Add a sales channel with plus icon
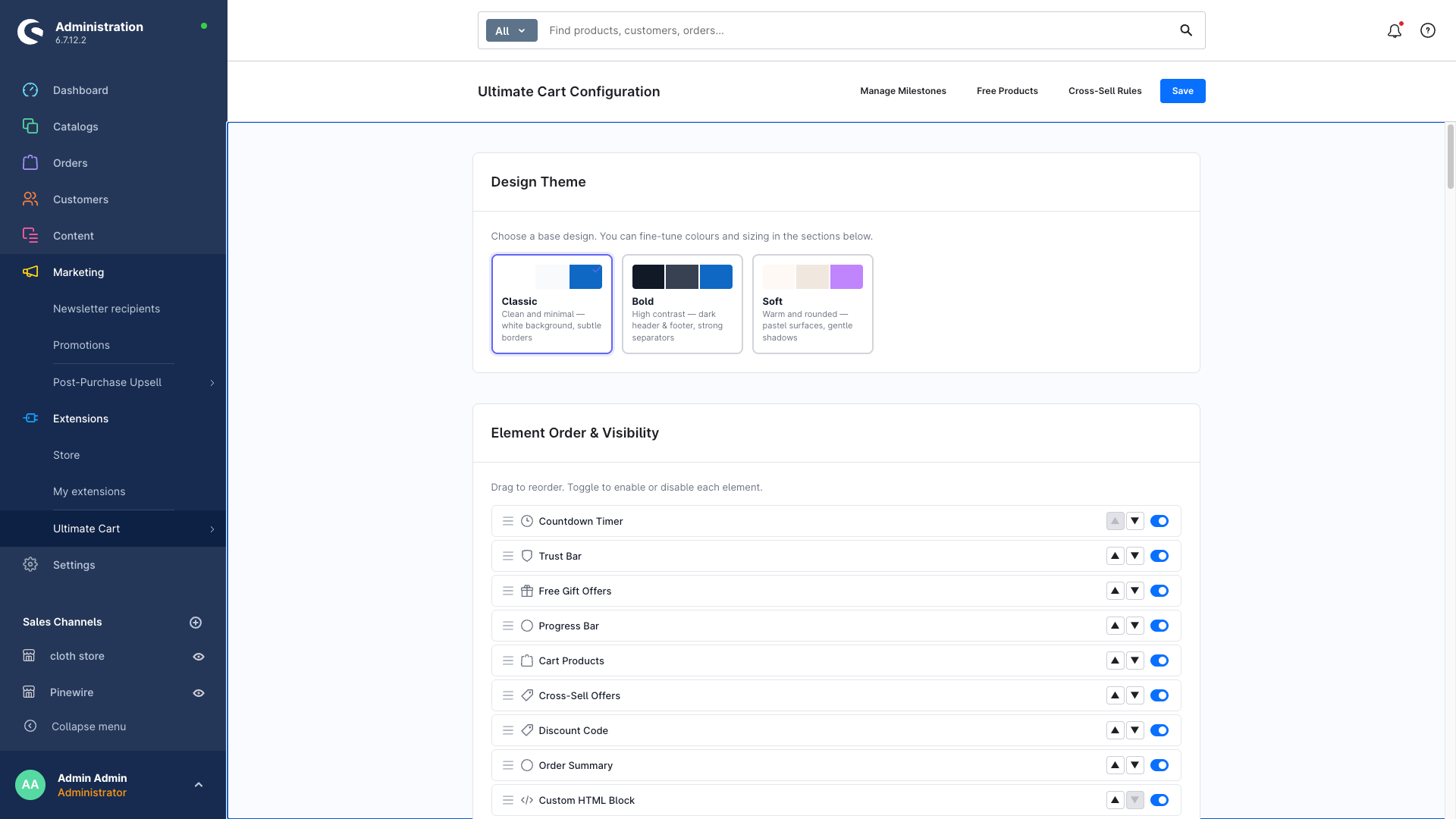Screen dimensions: 1456x819 coord(196,623)
